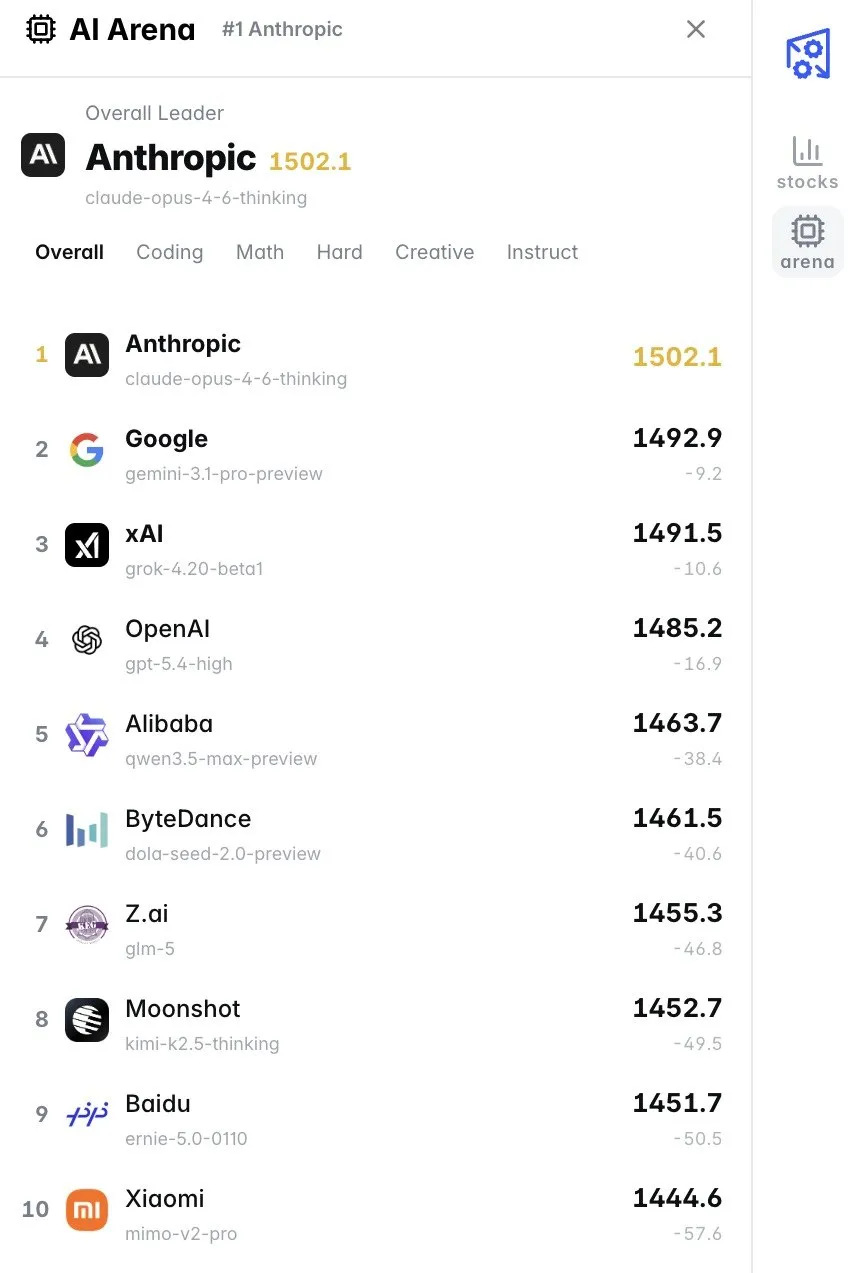Screen dimensions: 855x1273
Task: Click the Google logo icon
Action: click(x=87, y=450)
